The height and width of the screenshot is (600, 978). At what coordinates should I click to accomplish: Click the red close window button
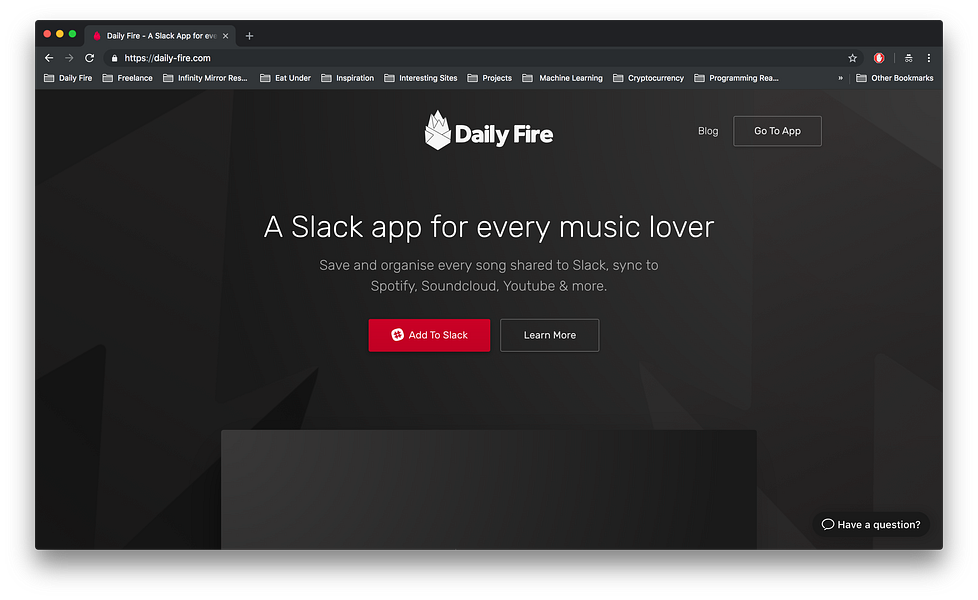click(x=47, y=34)
